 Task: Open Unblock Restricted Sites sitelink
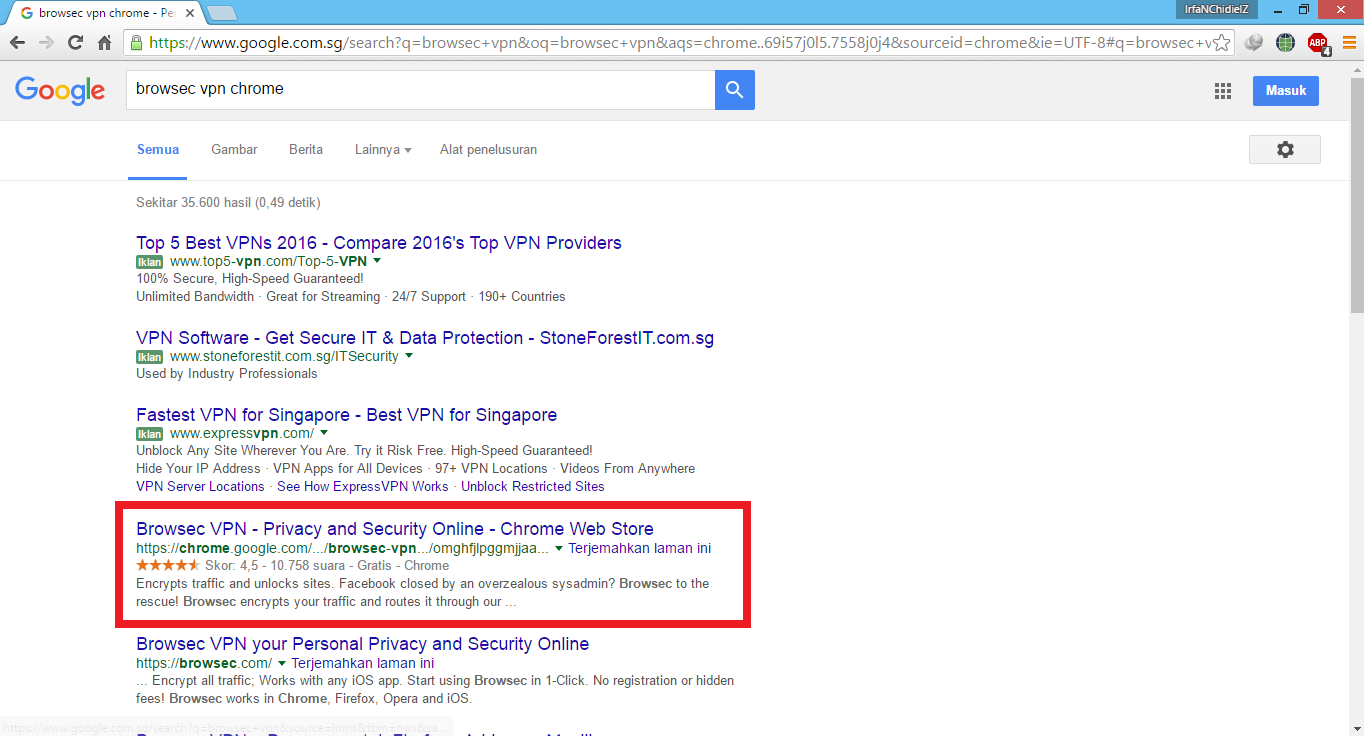click(533, 487)
